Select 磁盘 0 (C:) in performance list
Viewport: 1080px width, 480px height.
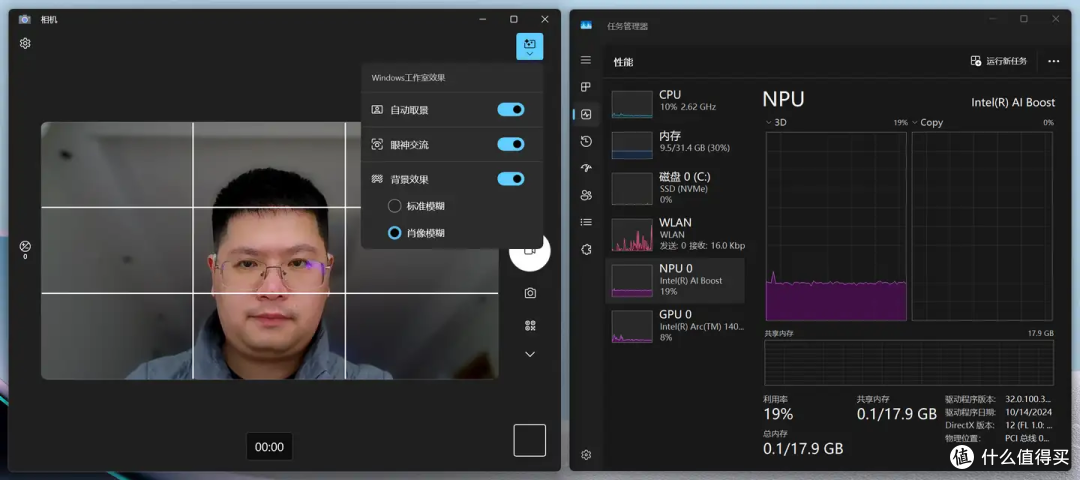(x=675, y=187)
